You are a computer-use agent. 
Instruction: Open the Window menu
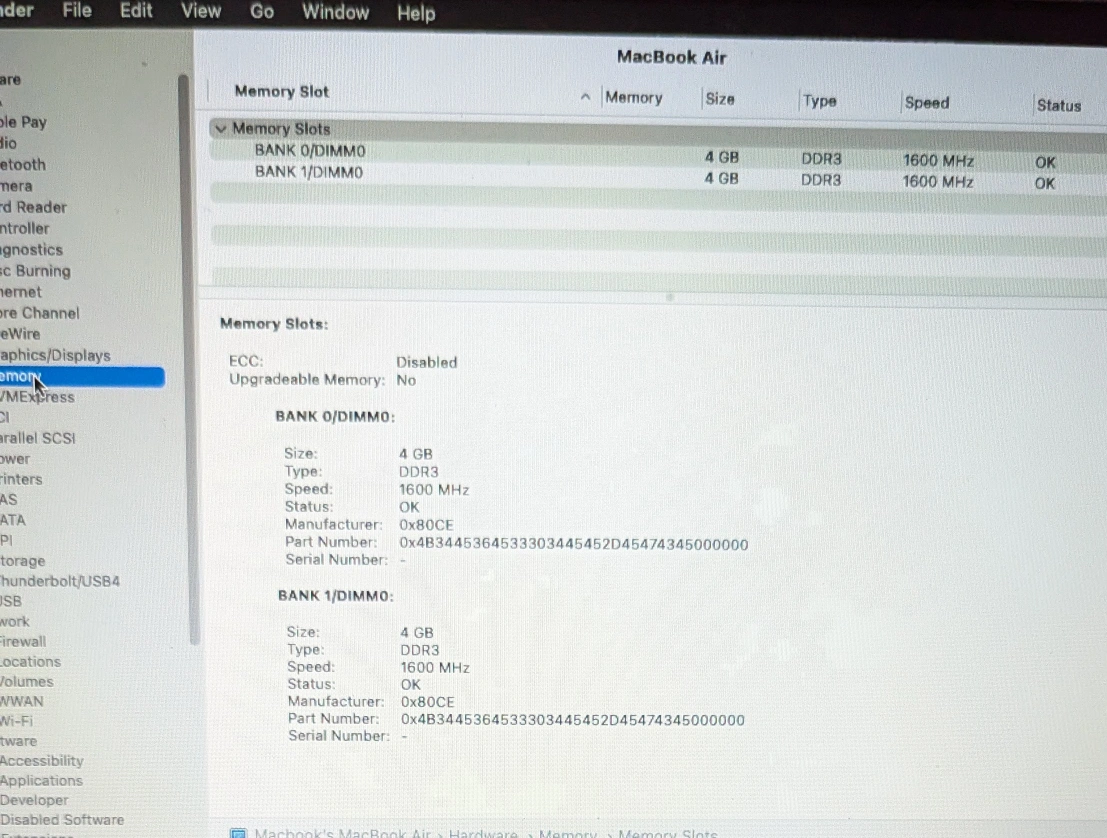tap(335, 12)
